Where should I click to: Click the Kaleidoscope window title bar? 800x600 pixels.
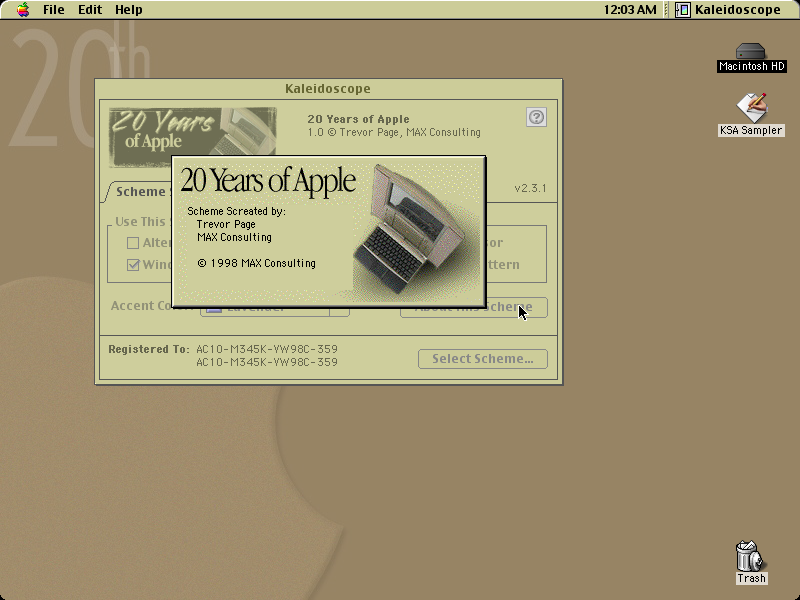pyautogui.click(x=328, y=89)
